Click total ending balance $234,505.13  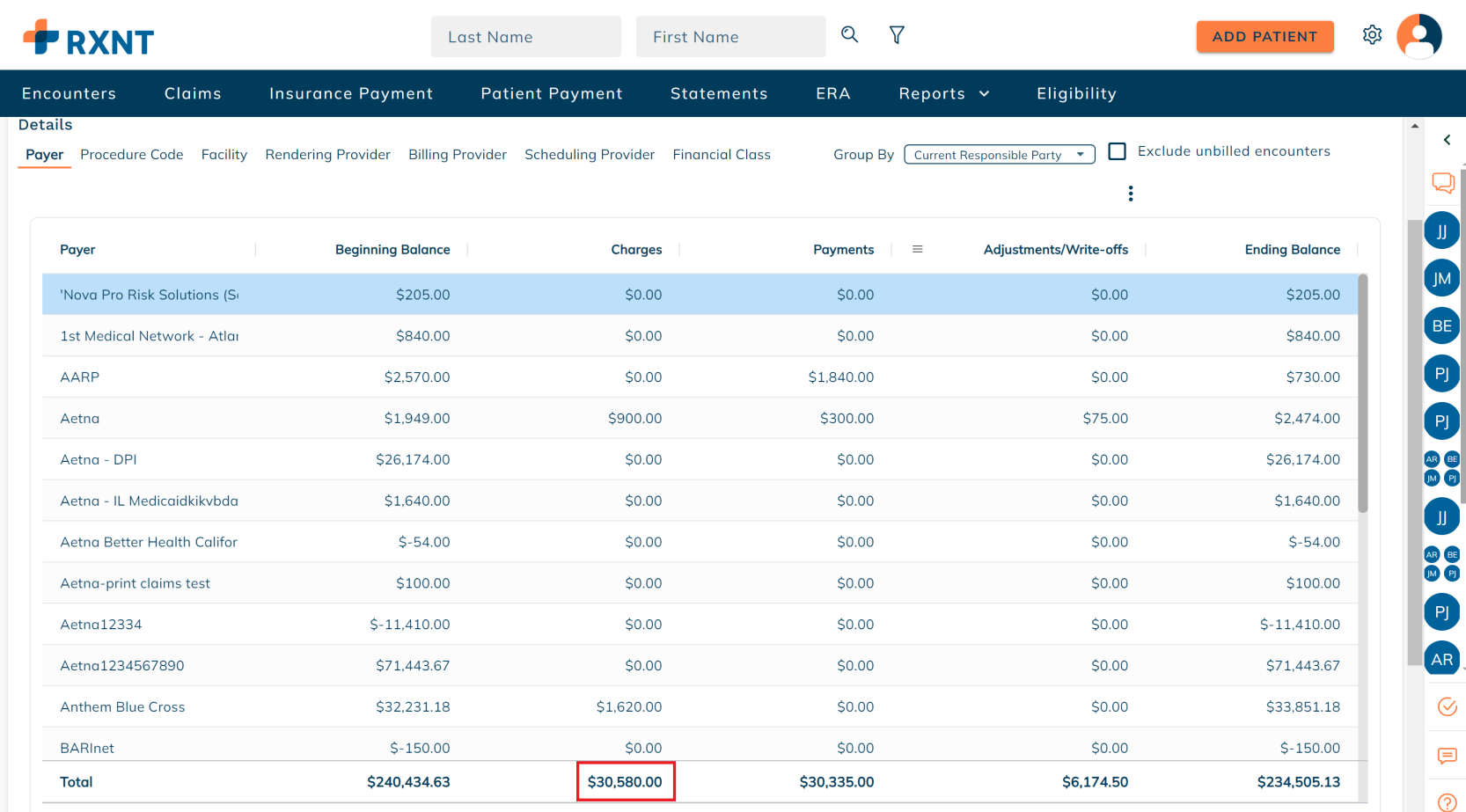(1298, 782)
